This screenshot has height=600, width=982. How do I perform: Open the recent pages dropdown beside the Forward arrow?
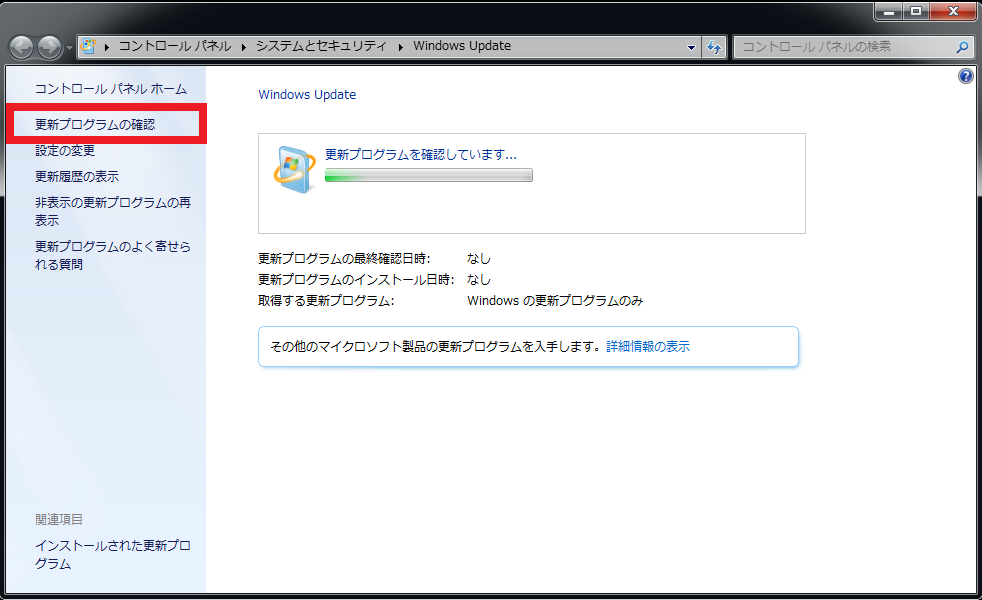click(69, 47)
